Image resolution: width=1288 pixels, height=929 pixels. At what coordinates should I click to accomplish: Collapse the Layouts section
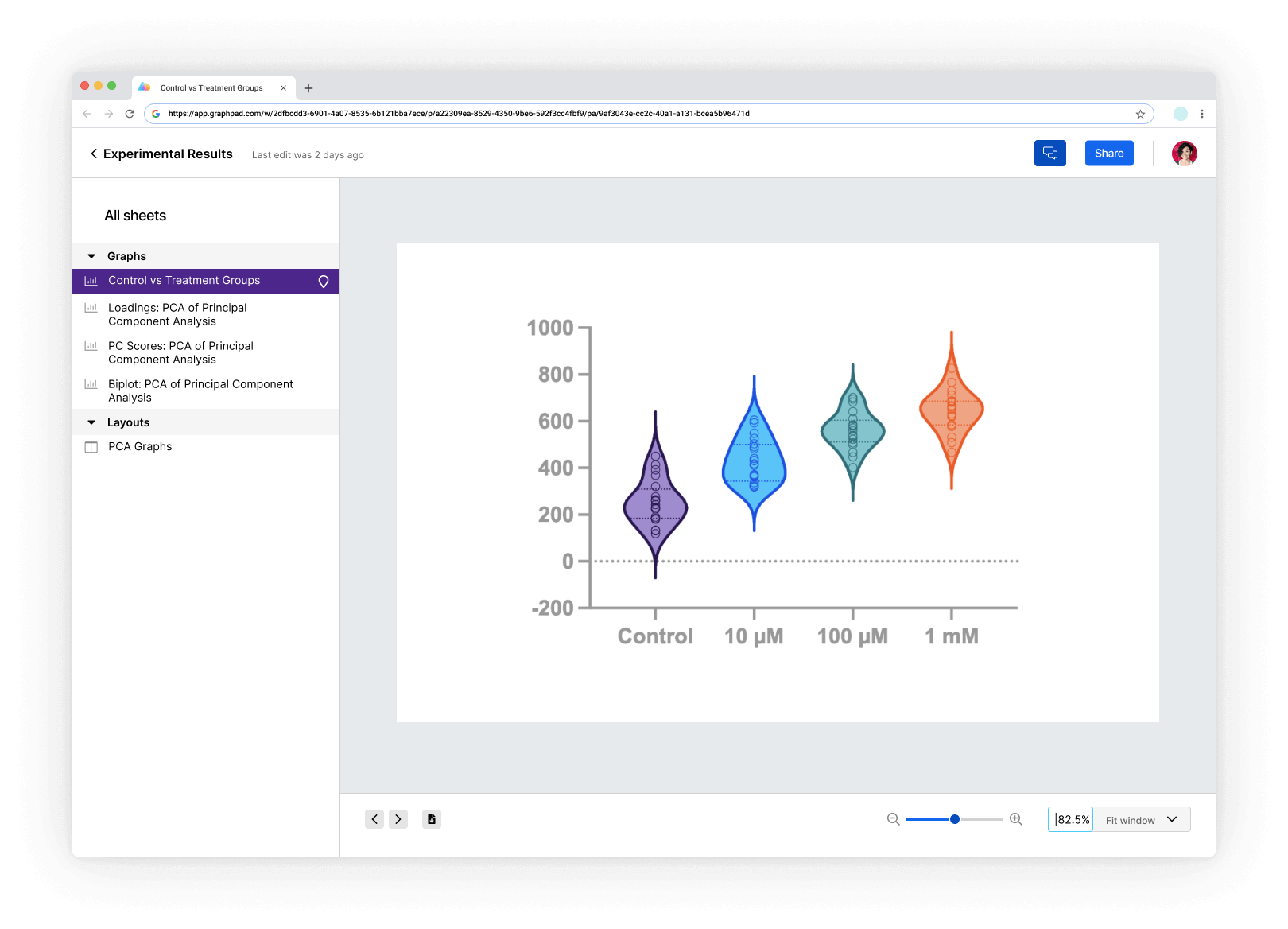tap(91, 422)
